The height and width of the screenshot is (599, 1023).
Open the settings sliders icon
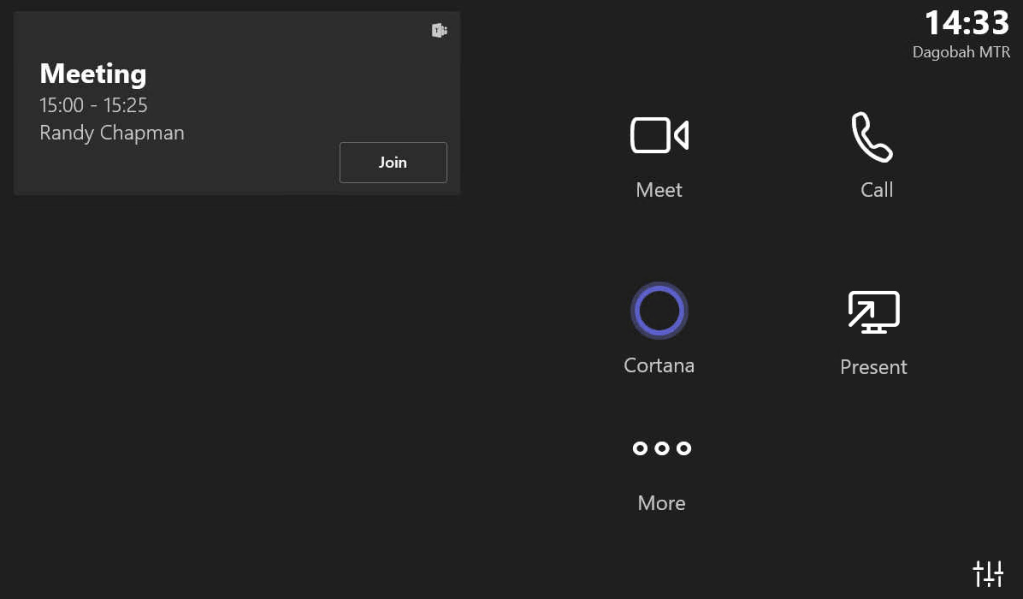pyautogui.click(x=988, y=573)
